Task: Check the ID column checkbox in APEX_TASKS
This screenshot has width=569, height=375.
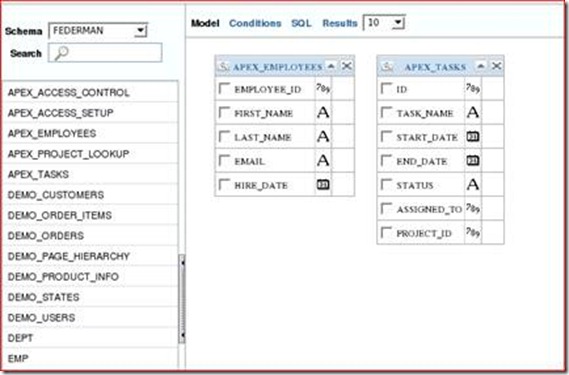Action: click(386, 88)
